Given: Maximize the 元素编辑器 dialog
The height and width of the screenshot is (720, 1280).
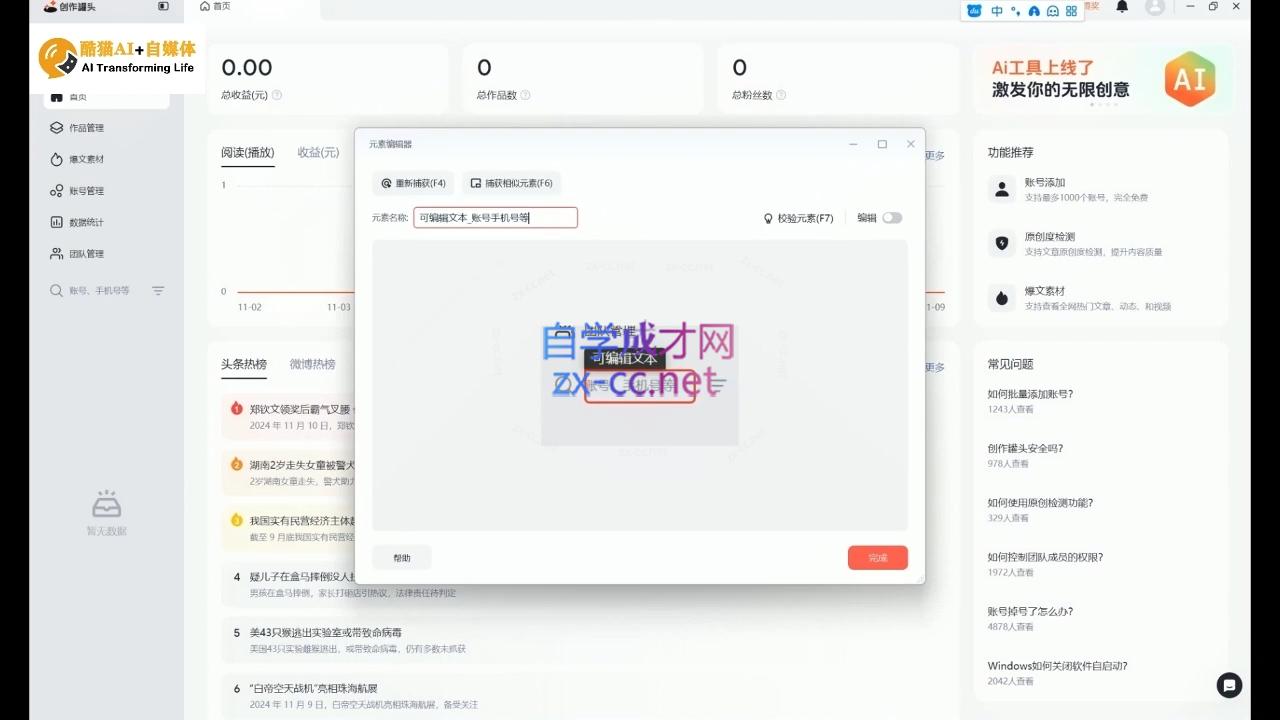Looking at the screenshot, I should 882,144.
